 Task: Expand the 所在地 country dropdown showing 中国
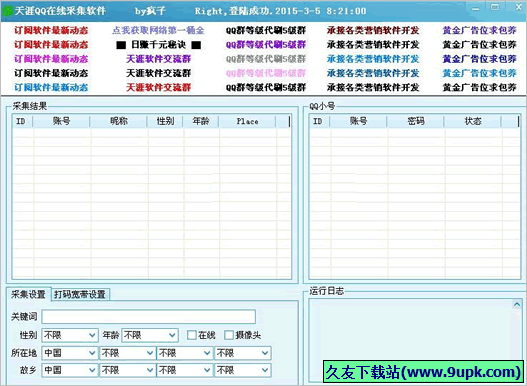point(70,353)
